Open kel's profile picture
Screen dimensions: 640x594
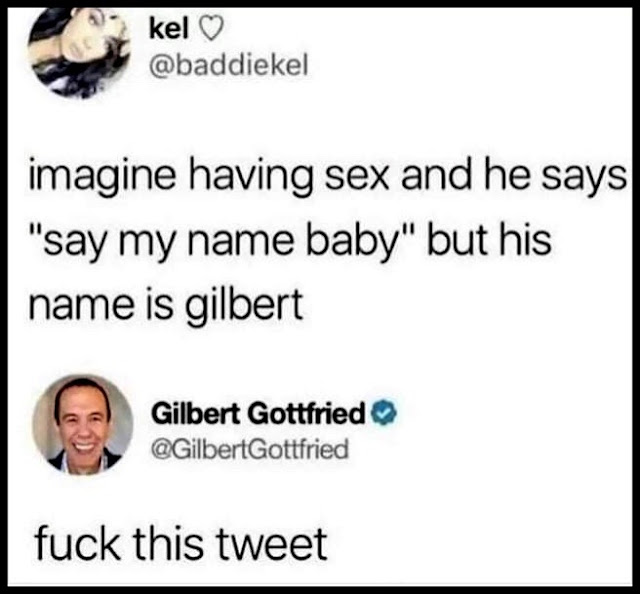(x=79, y=53)
